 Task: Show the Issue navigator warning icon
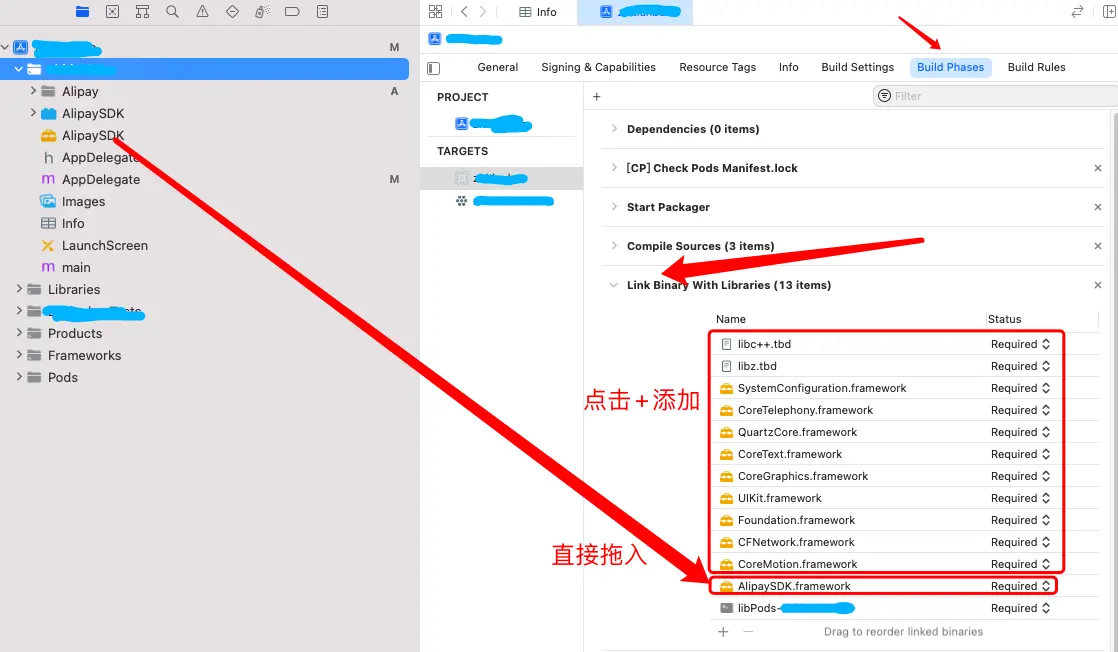click(x=202, y=11)
